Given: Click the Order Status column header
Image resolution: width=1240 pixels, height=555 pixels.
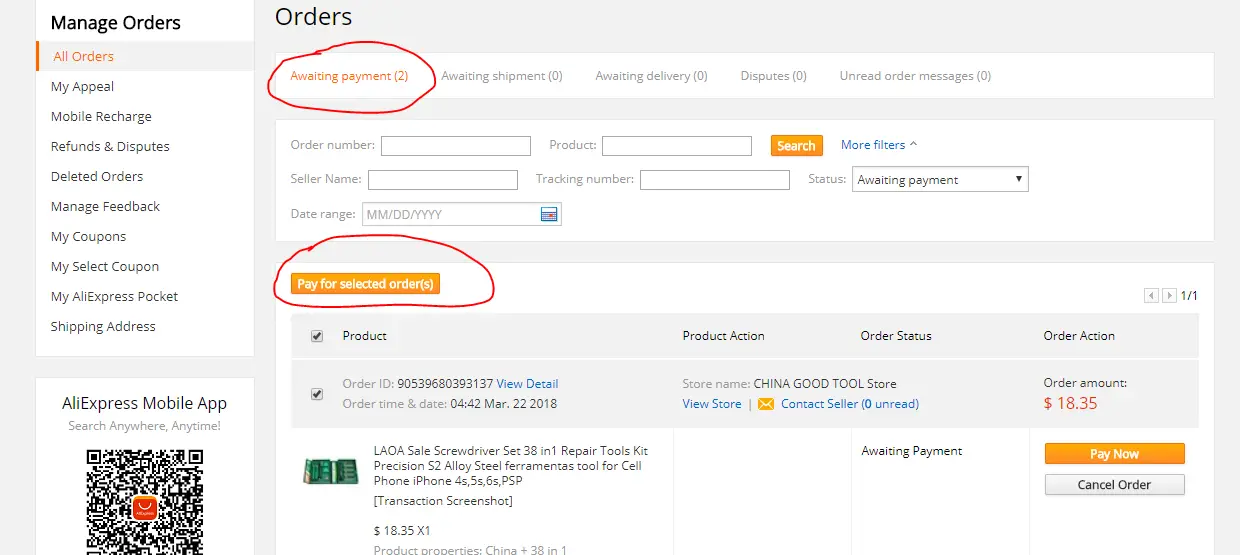Looking at the screenshot, I should point(896,336).
